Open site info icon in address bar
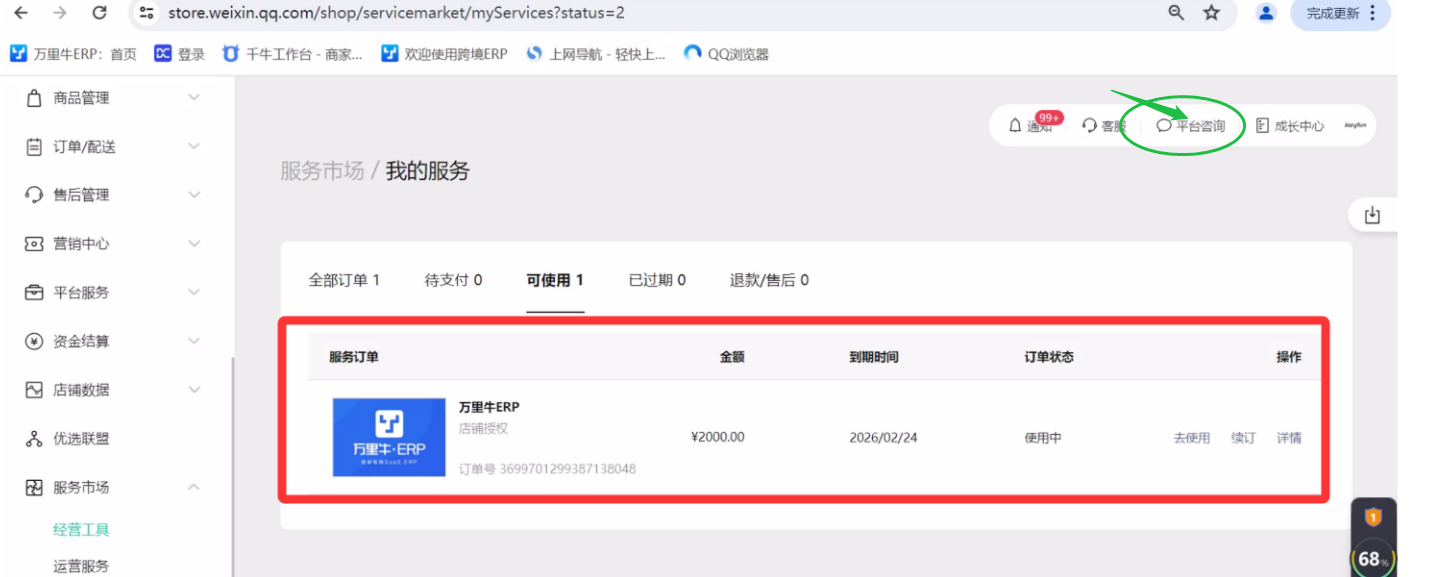Viewport: 1444px width, 577px height. tap(147, 13)
